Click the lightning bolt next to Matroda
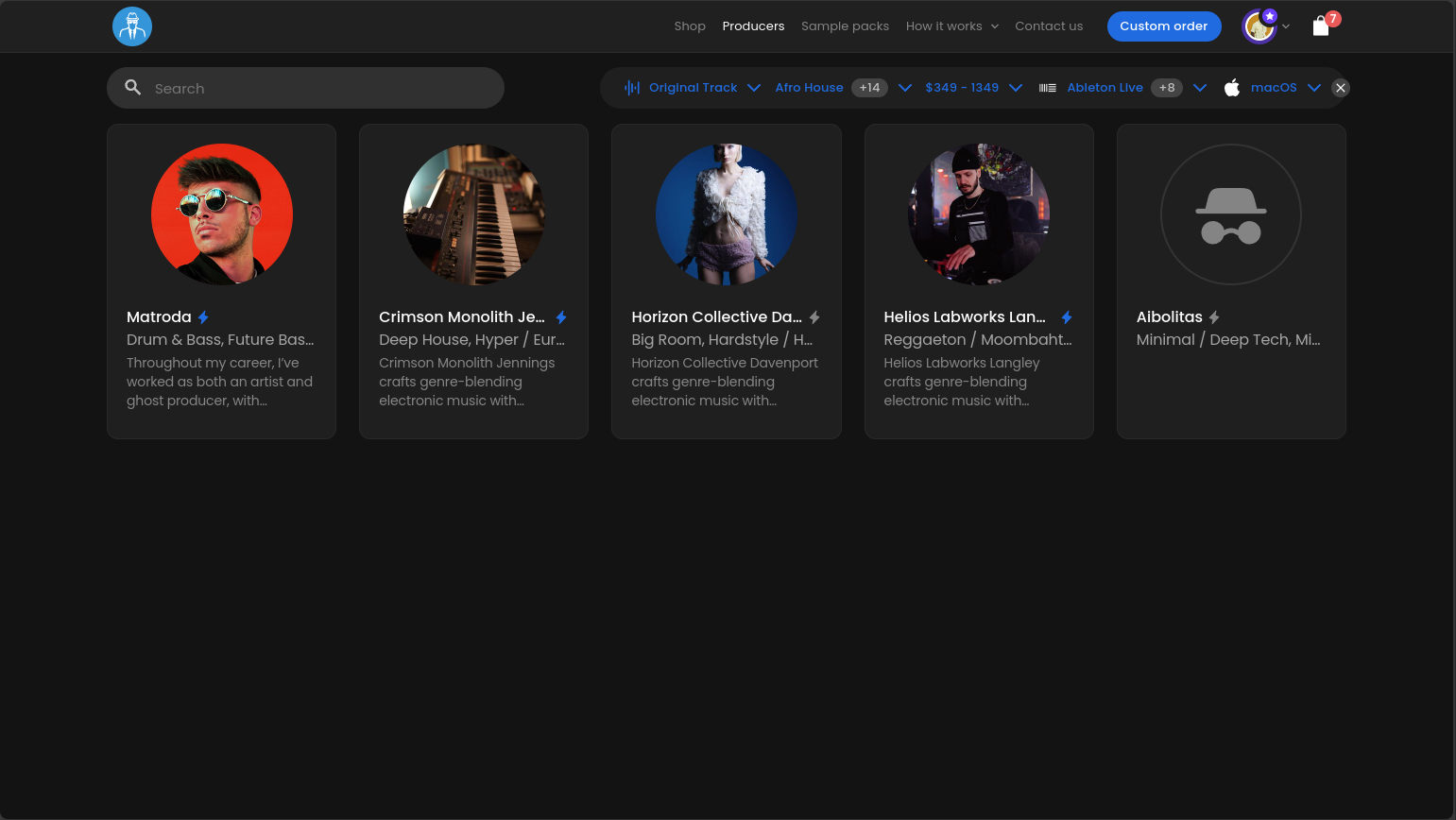The image size is (1456, 820). pyautogui.click(x=203, y=317)
